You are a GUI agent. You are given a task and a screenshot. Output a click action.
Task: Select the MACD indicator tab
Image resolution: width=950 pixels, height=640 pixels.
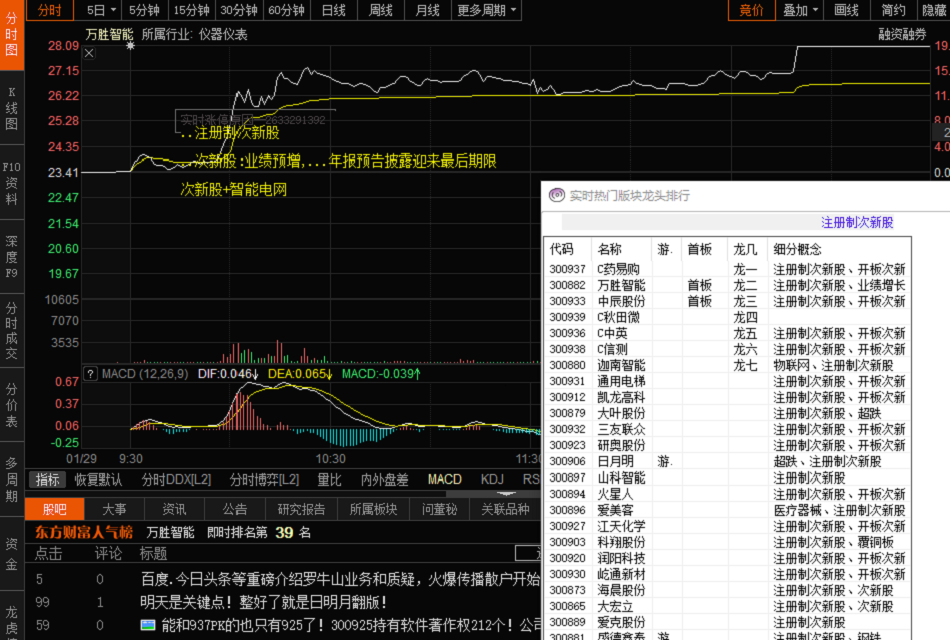[445, 480]
